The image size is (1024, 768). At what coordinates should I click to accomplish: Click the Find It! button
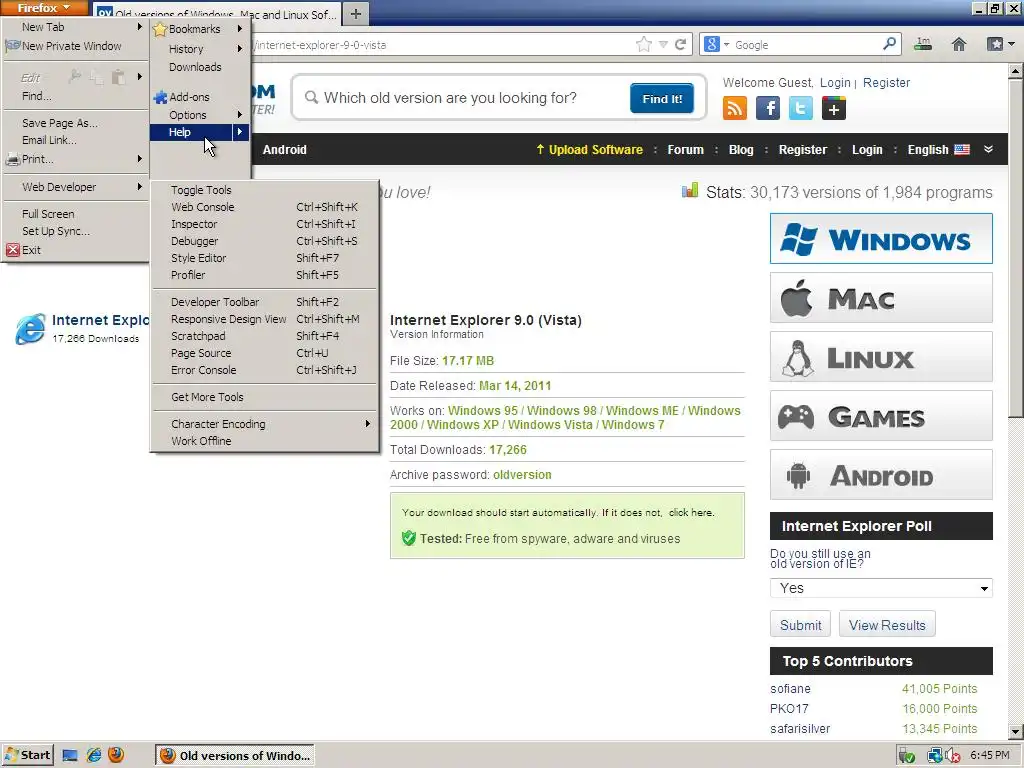click(662, 98)
